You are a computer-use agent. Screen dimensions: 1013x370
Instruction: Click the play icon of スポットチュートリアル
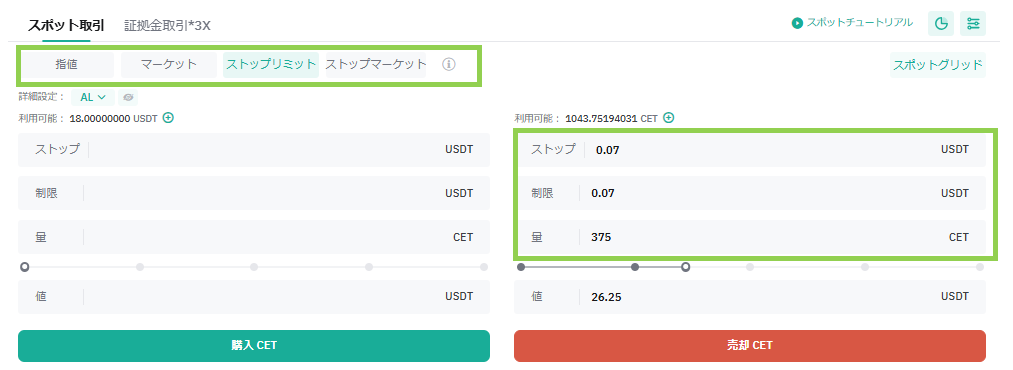pos(797,23)
